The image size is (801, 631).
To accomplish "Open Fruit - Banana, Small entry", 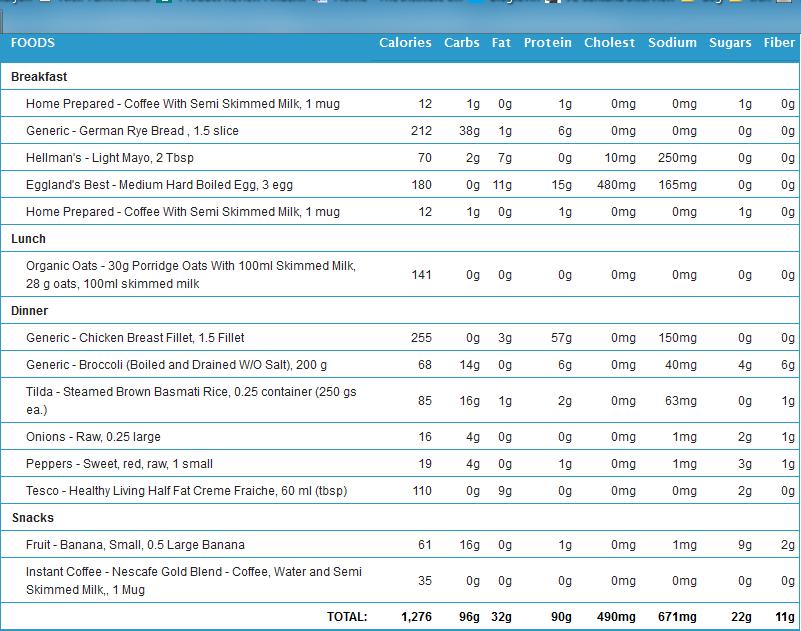I will [x=135, y=545].
